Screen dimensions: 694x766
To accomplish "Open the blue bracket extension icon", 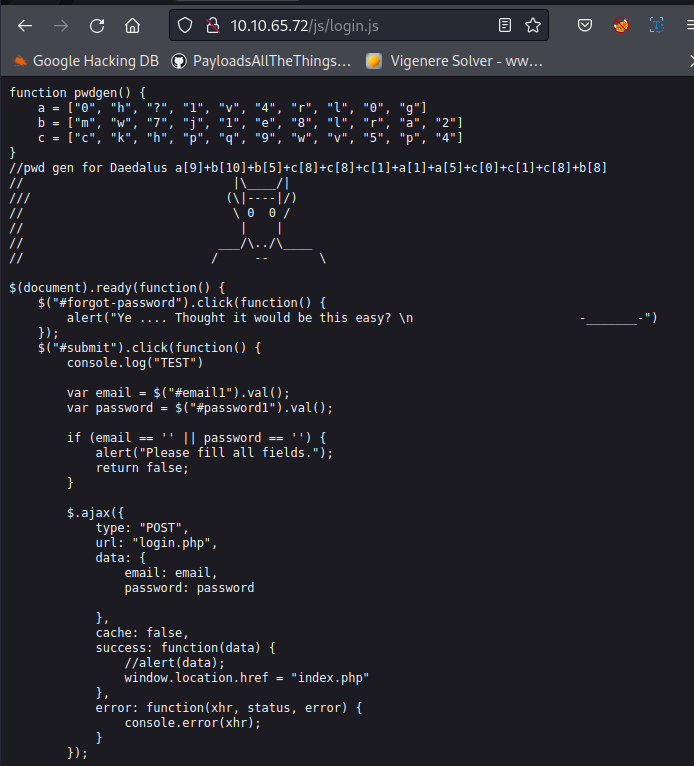I will click(657, 25).
